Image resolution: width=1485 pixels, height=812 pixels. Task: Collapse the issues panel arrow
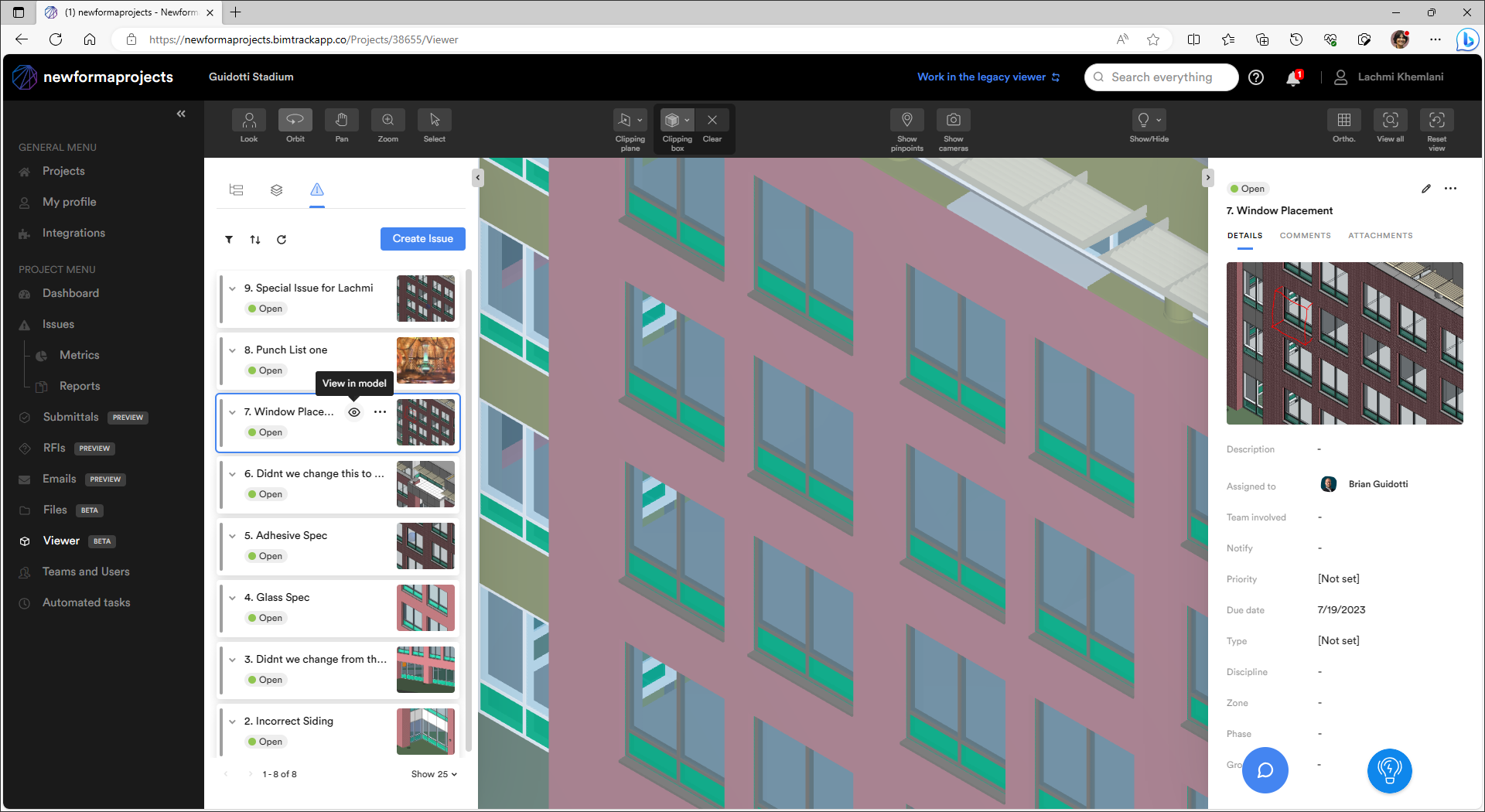coord(478,178)
